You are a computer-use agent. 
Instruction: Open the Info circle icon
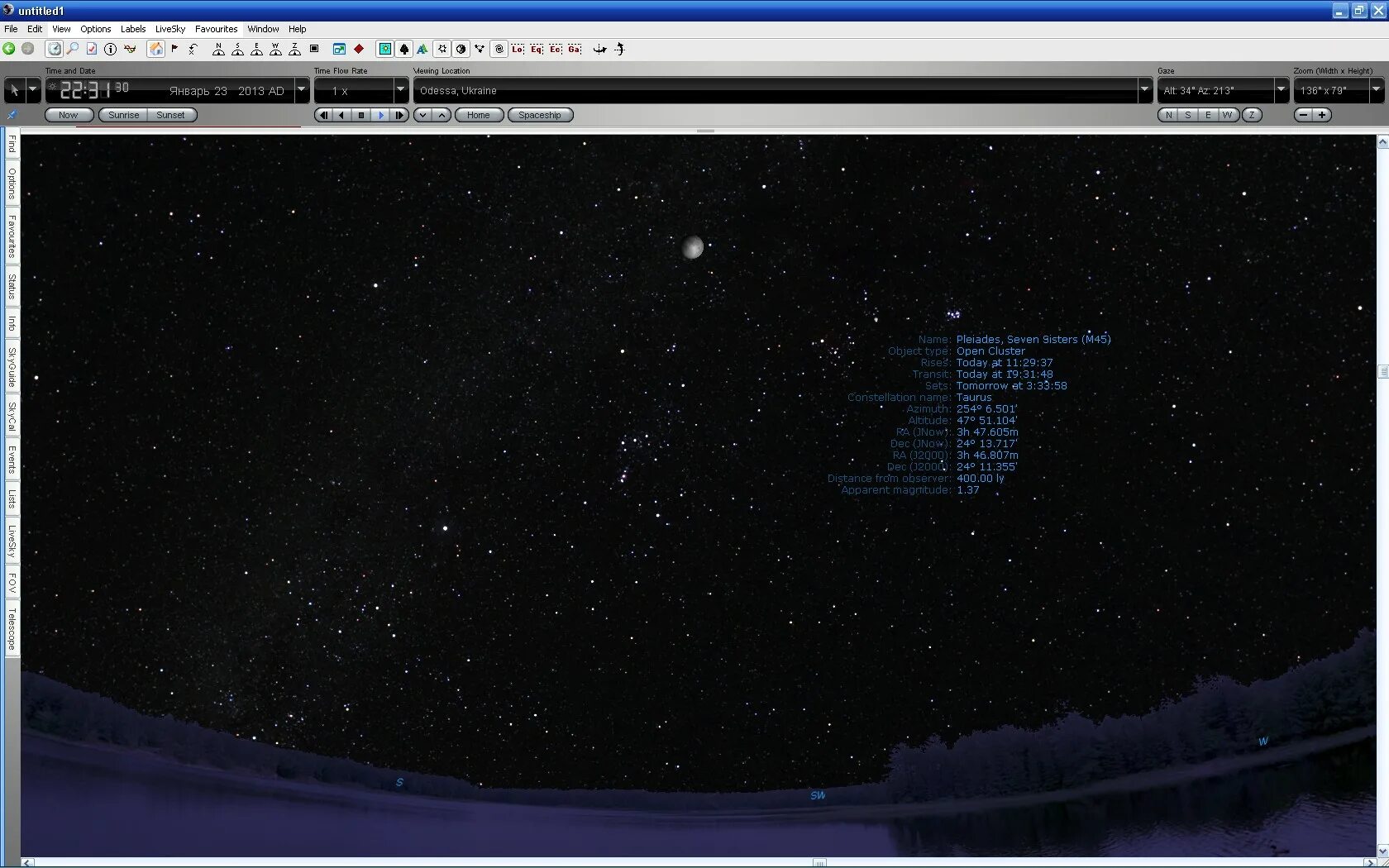(x=110, y=49)
